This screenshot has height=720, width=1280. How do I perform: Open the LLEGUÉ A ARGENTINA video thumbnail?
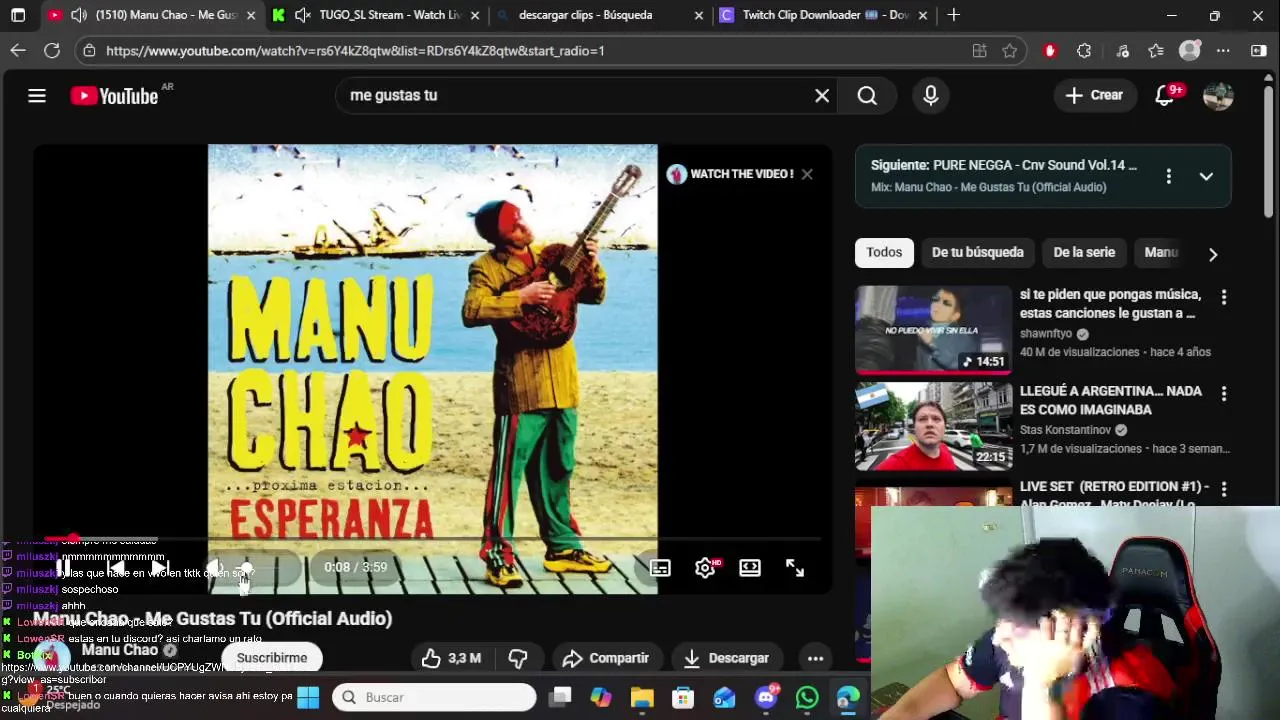pos(934,426)
